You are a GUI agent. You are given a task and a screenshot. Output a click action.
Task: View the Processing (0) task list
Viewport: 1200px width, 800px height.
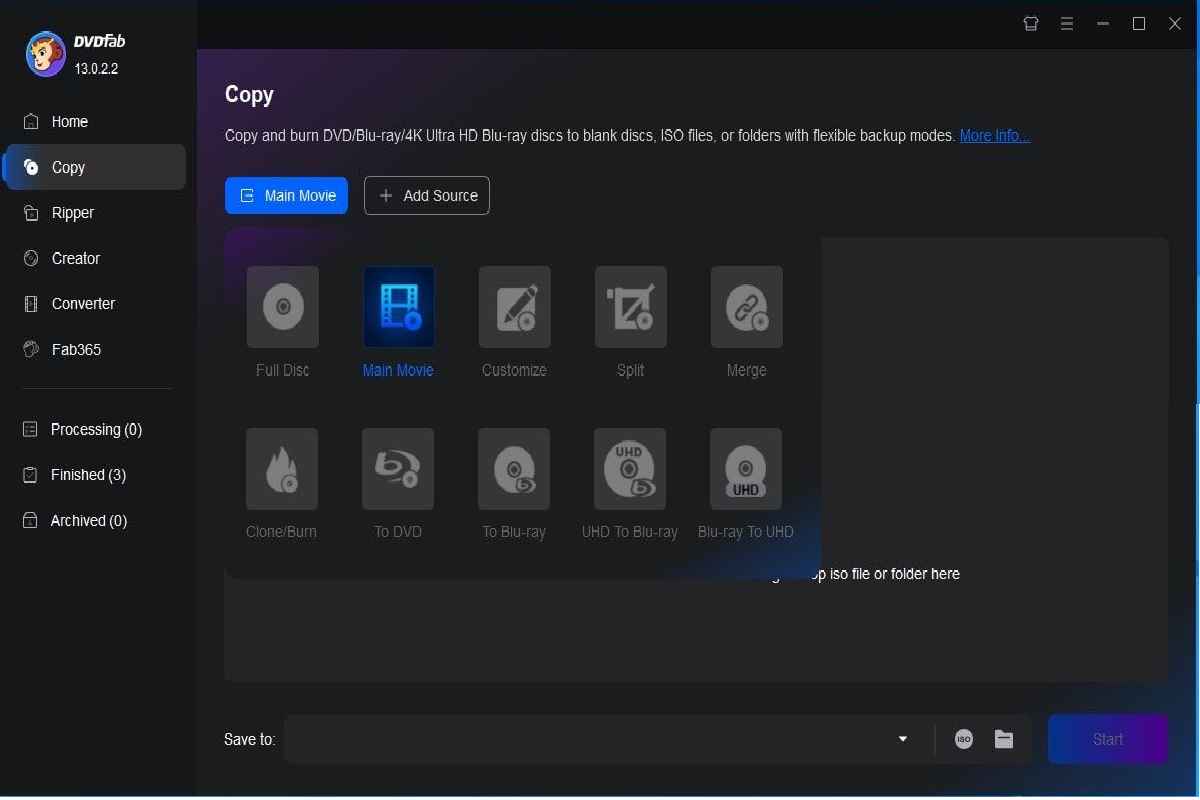95,429
